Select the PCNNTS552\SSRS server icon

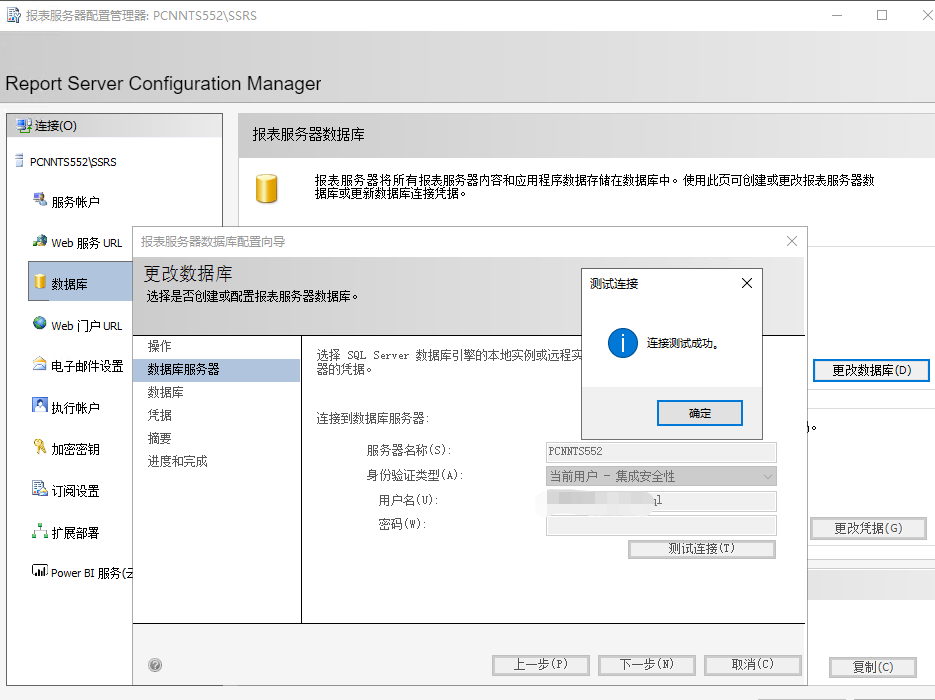click(x=20, y=160)
